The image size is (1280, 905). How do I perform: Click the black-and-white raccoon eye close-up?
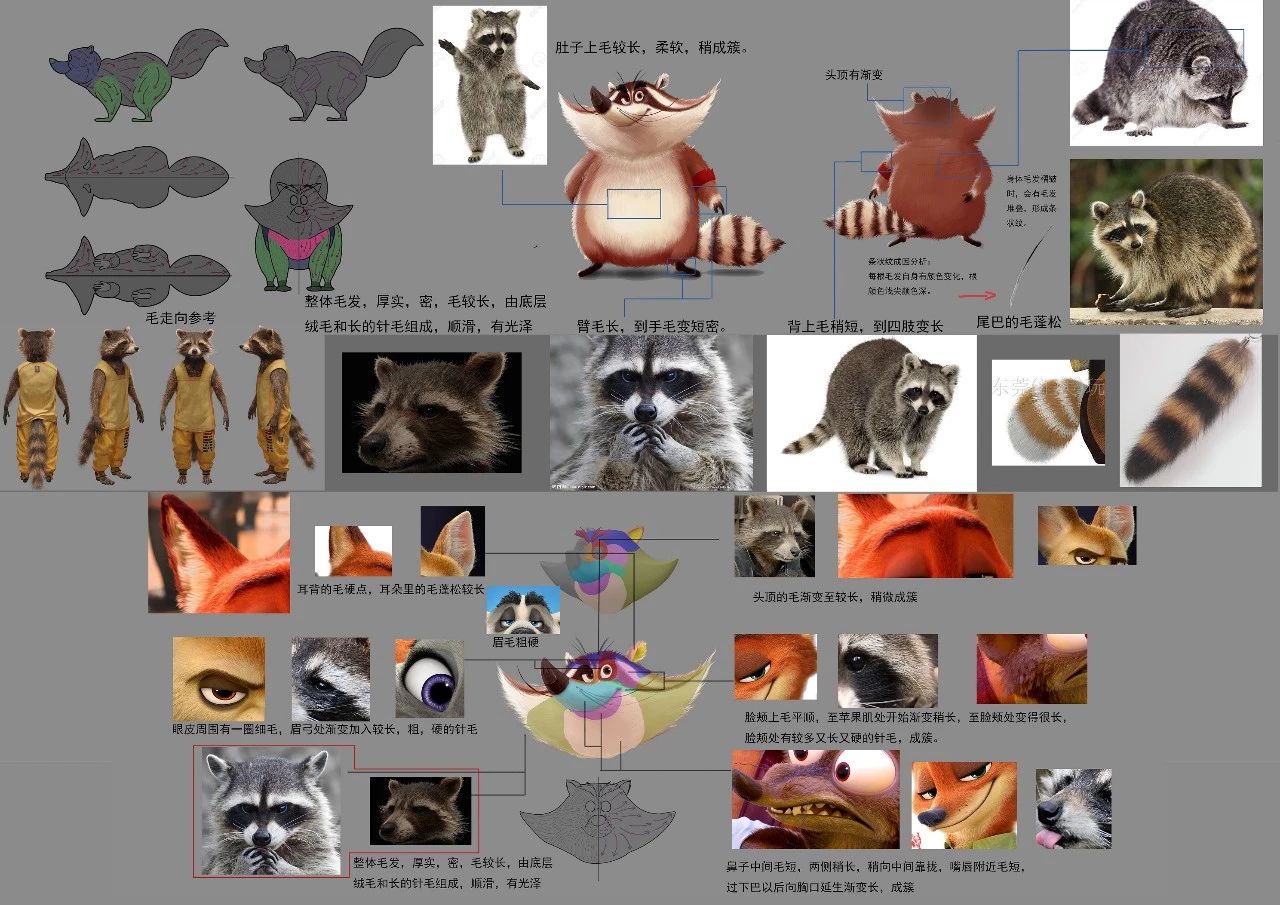[330, 679]
